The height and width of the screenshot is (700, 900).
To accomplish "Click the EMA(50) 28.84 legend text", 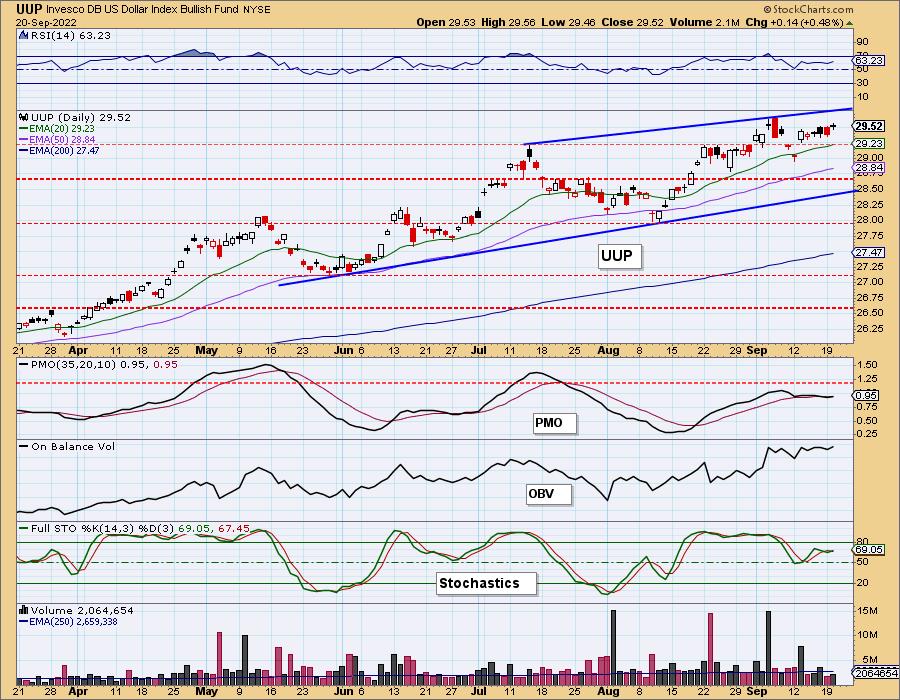I will (x=62, y=139).
